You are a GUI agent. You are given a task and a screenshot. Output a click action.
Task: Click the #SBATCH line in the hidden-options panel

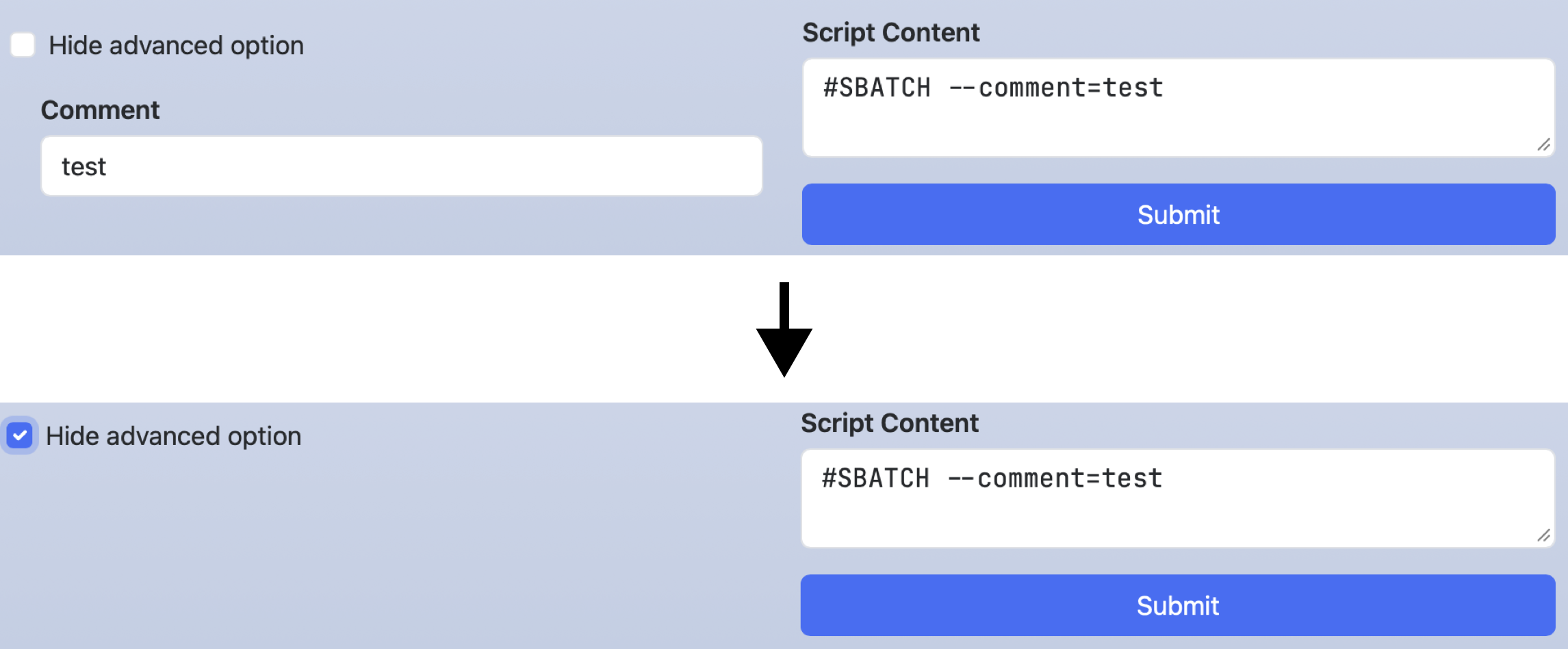point(992,479)
